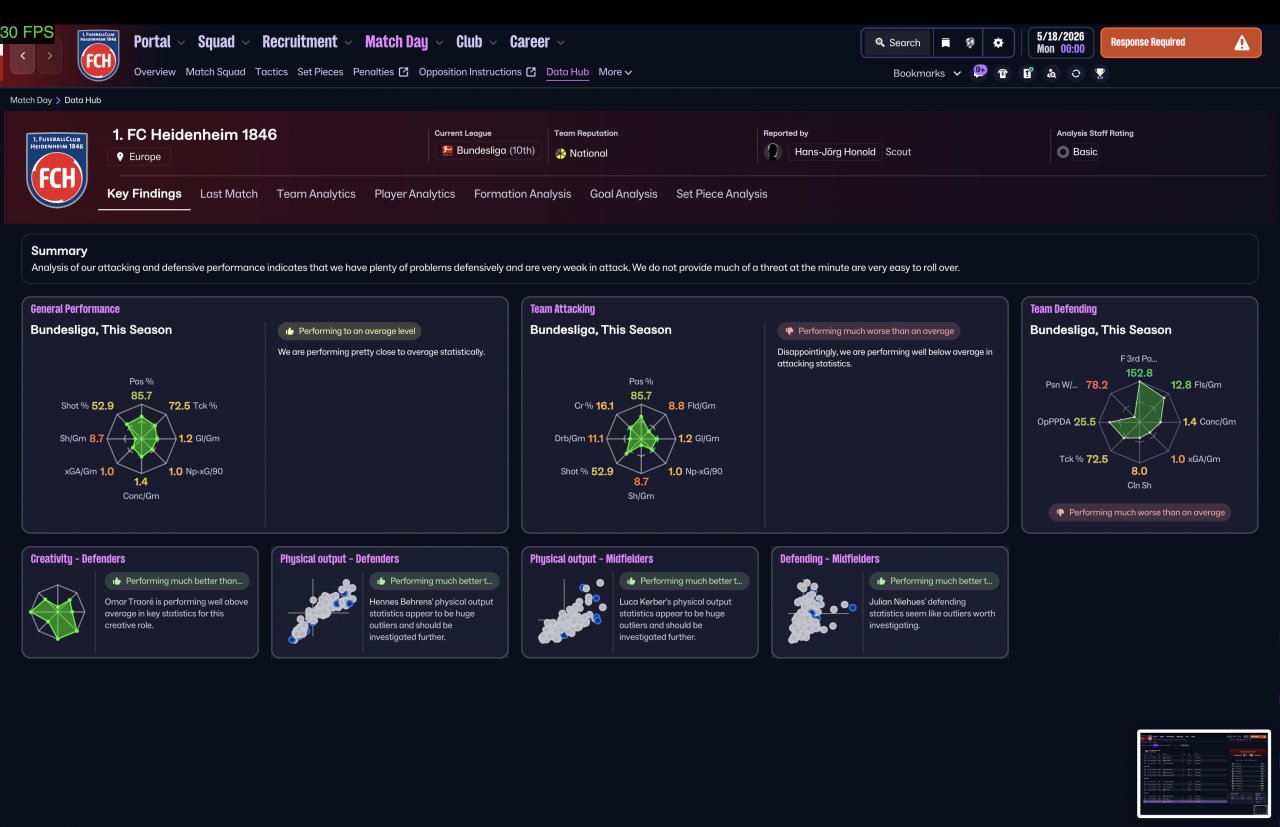Open the Team Defending radar chart

1139,420
